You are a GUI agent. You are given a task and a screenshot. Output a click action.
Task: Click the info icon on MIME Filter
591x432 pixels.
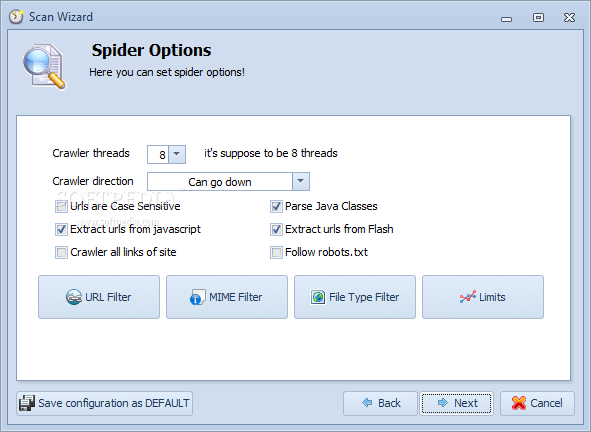[x=197, y=297]
